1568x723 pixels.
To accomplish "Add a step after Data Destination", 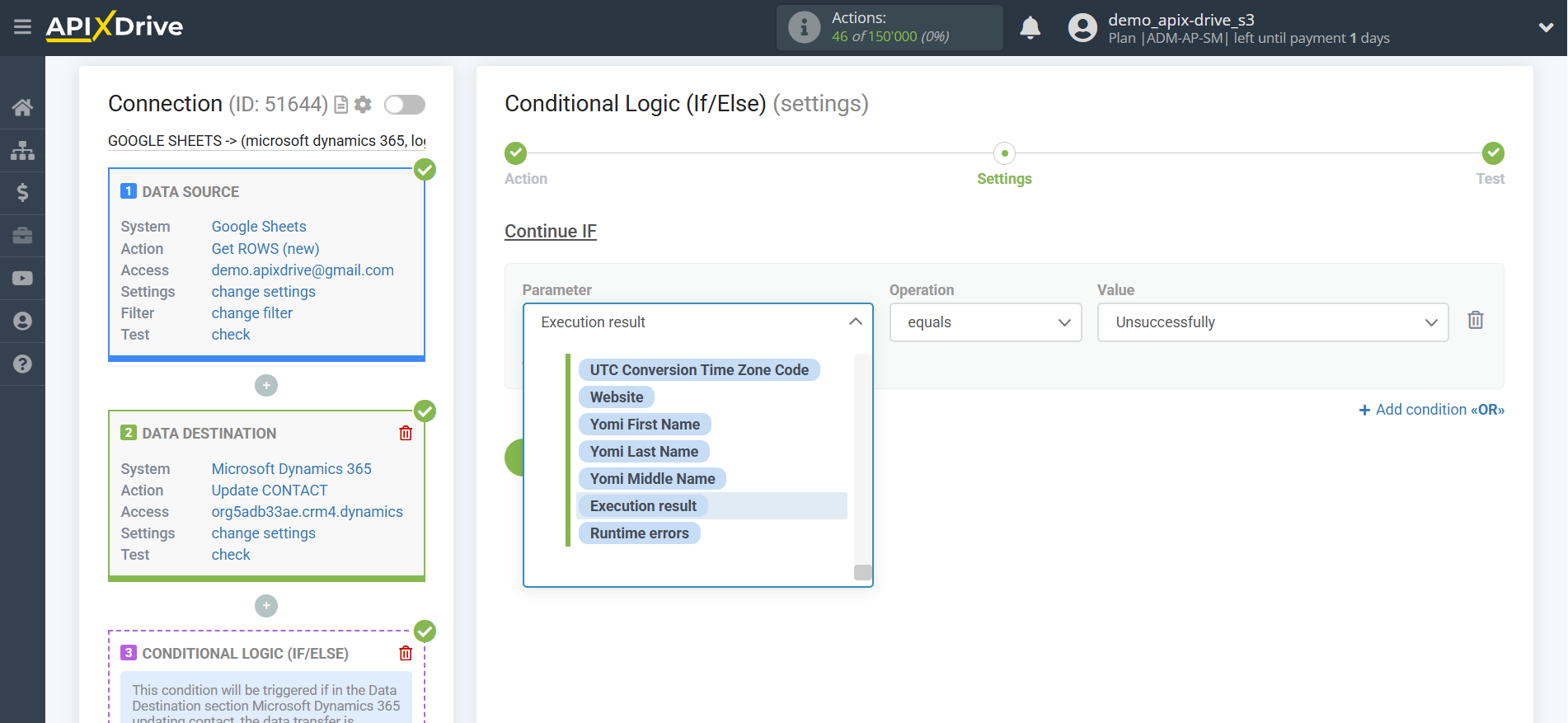I will (x=266, y=606).
